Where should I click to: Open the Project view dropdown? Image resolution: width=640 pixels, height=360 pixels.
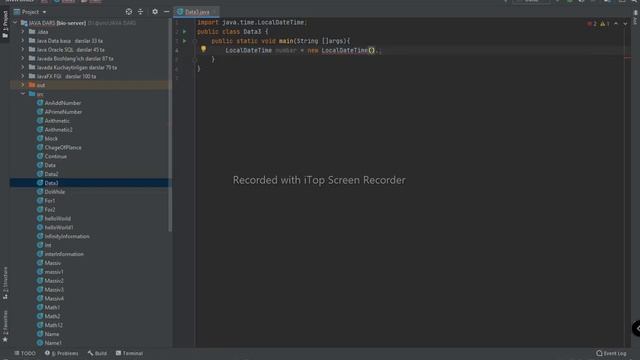tap(30, 12)
